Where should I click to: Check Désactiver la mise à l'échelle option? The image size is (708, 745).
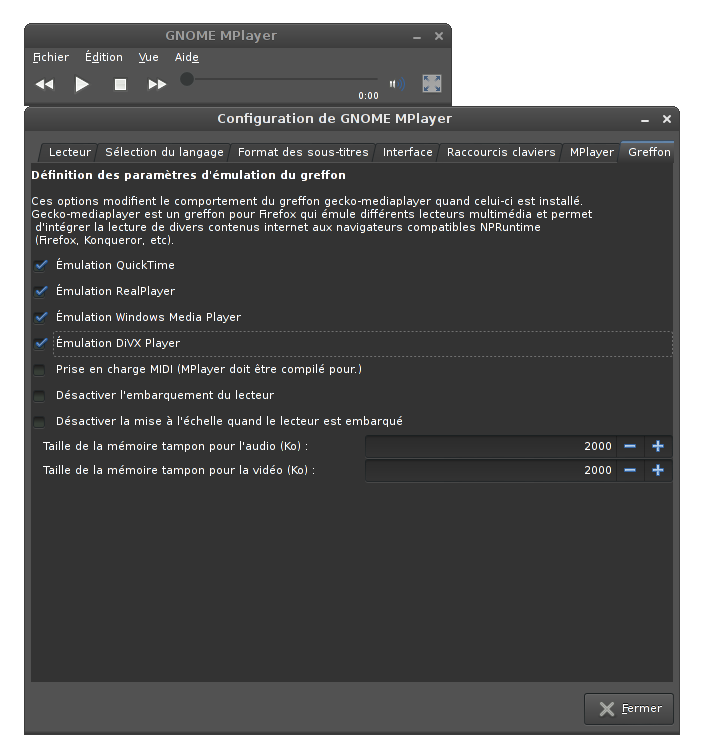pos(40,422)
